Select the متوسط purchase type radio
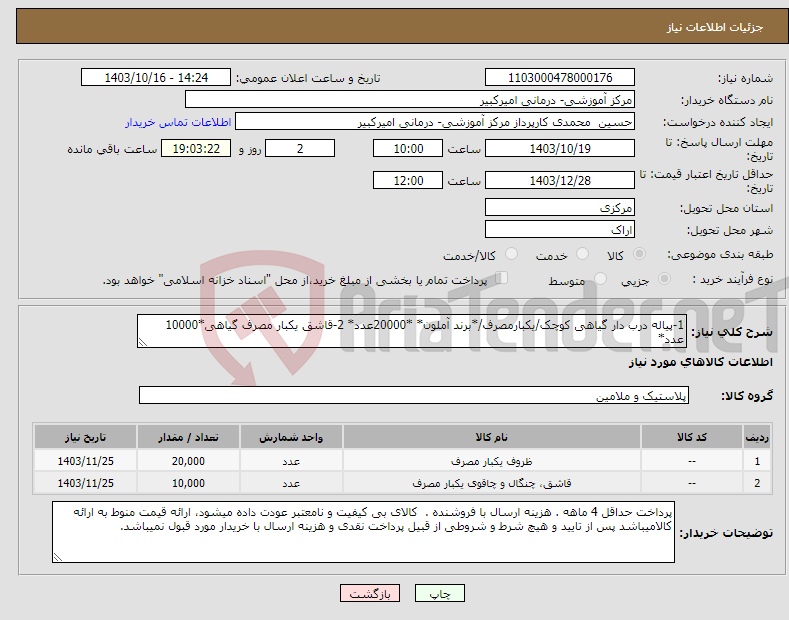 (x=600, y=279)
